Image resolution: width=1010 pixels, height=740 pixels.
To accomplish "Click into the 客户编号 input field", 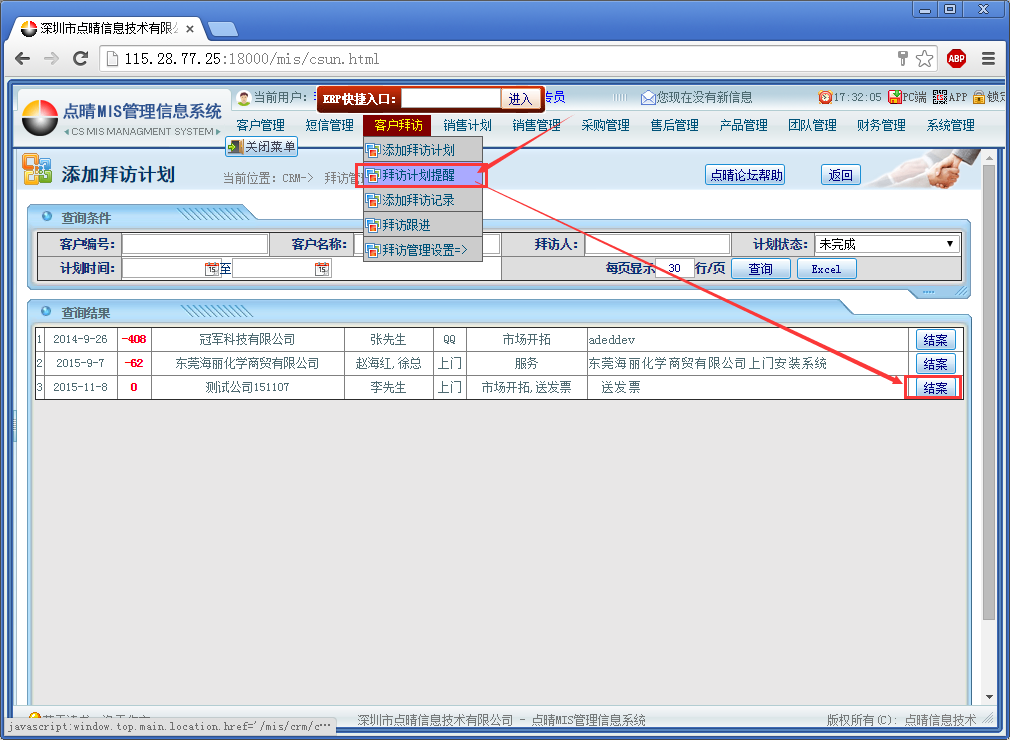I will [195, 244].
